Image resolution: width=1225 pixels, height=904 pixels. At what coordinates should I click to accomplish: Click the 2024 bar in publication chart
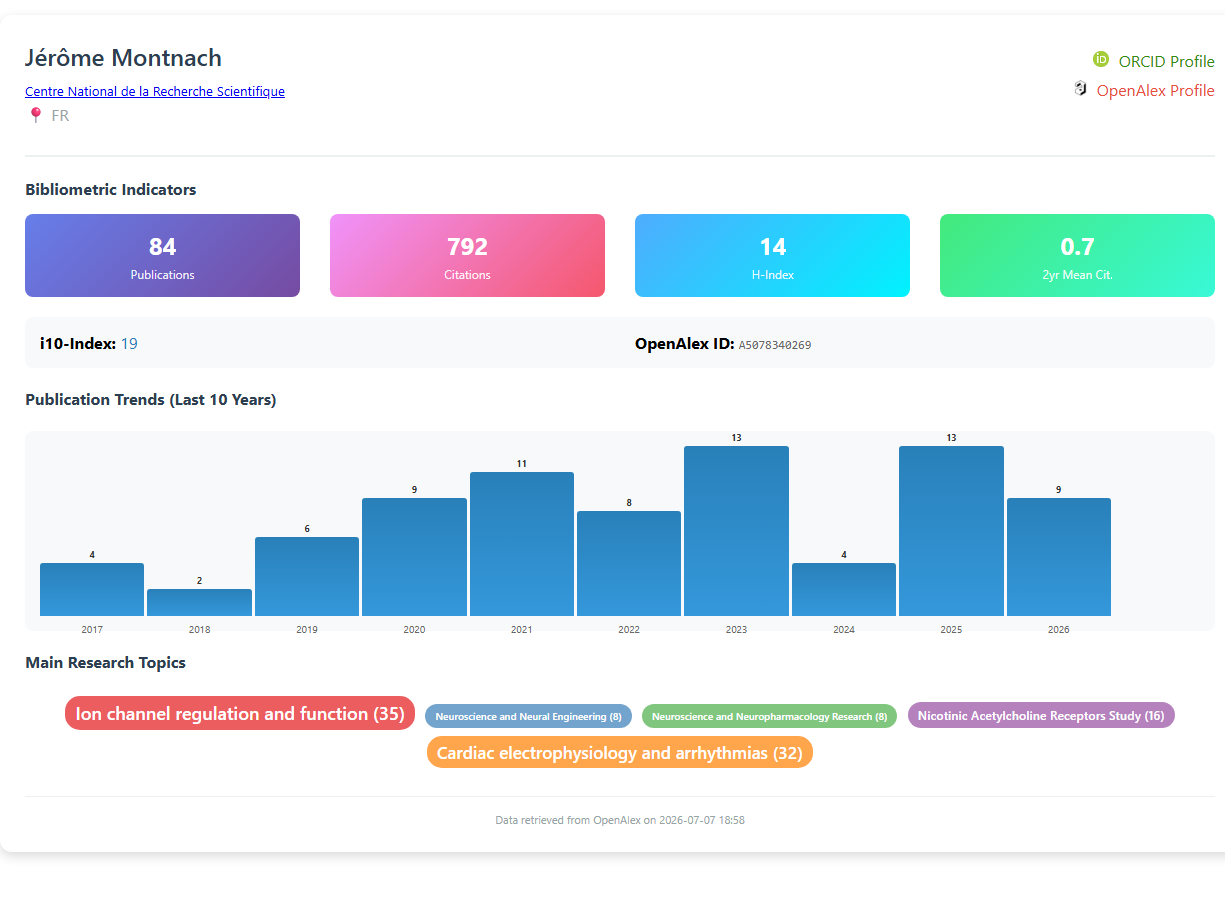844,589
